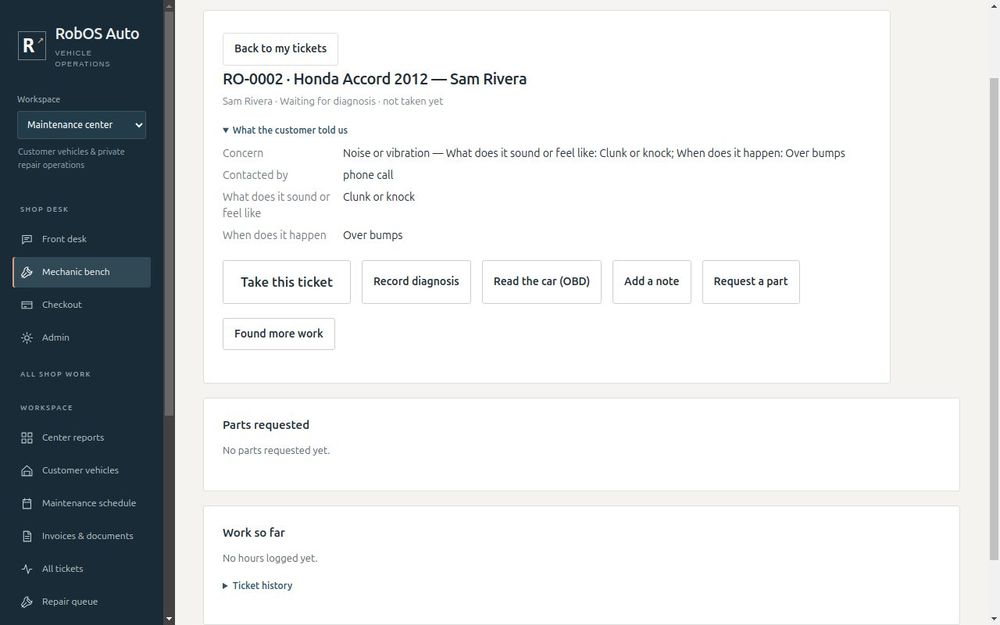Click 'No hours logged yet.' text
Viewport: 1000px width, 625px height.
coord(270,558)
